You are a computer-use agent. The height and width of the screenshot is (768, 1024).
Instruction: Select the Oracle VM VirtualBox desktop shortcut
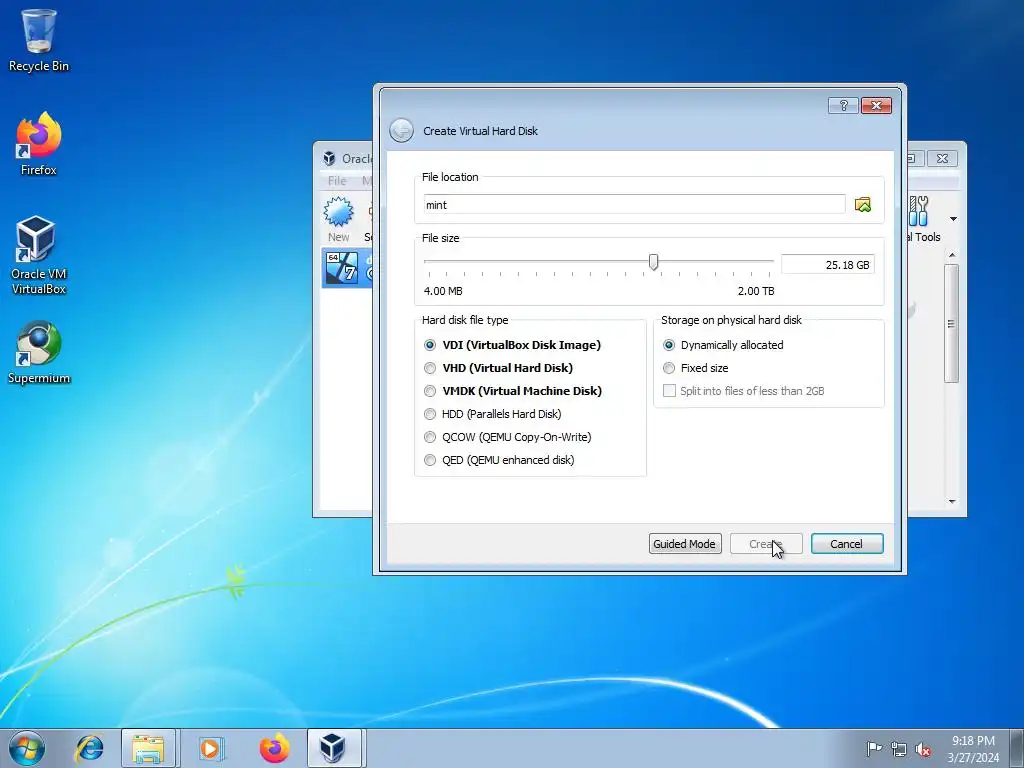click(39, 255)
